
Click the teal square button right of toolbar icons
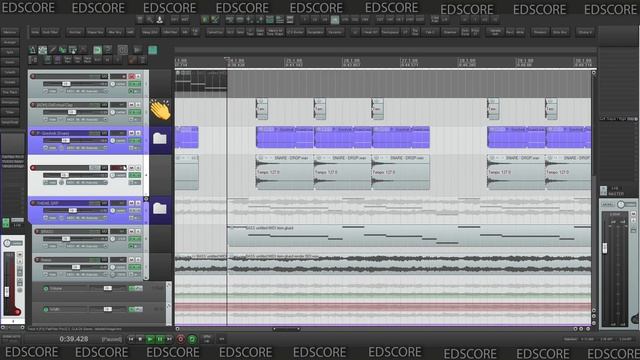153,50
